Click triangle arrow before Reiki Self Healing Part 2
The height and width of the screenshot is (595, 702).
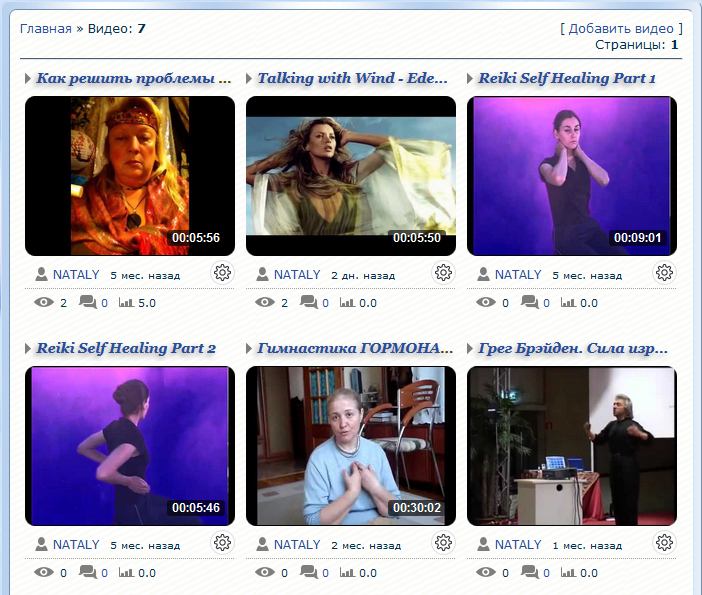coord(28,349)
